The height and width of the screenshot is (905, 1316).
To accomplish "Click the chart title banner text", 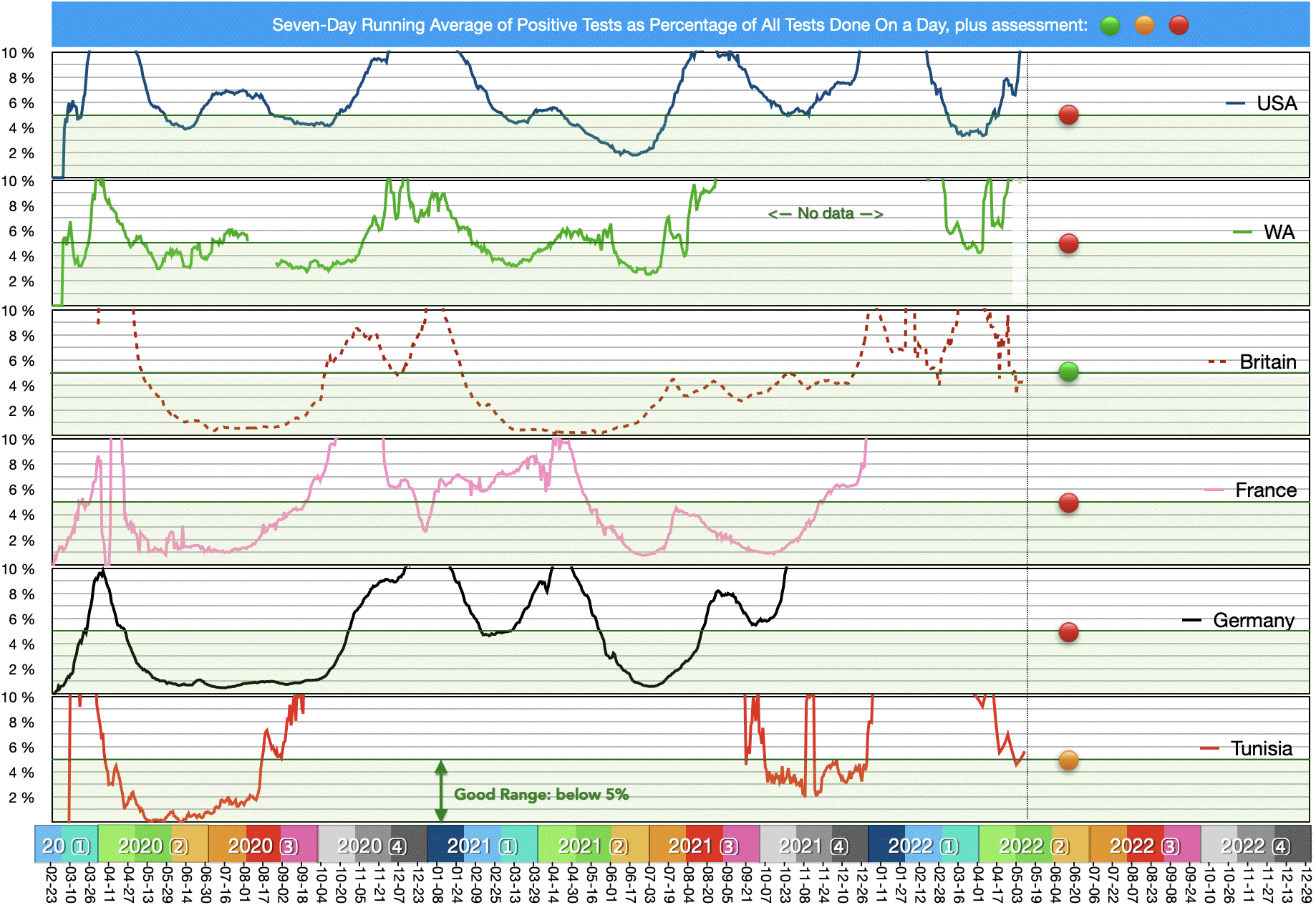I will pos(679,25).
